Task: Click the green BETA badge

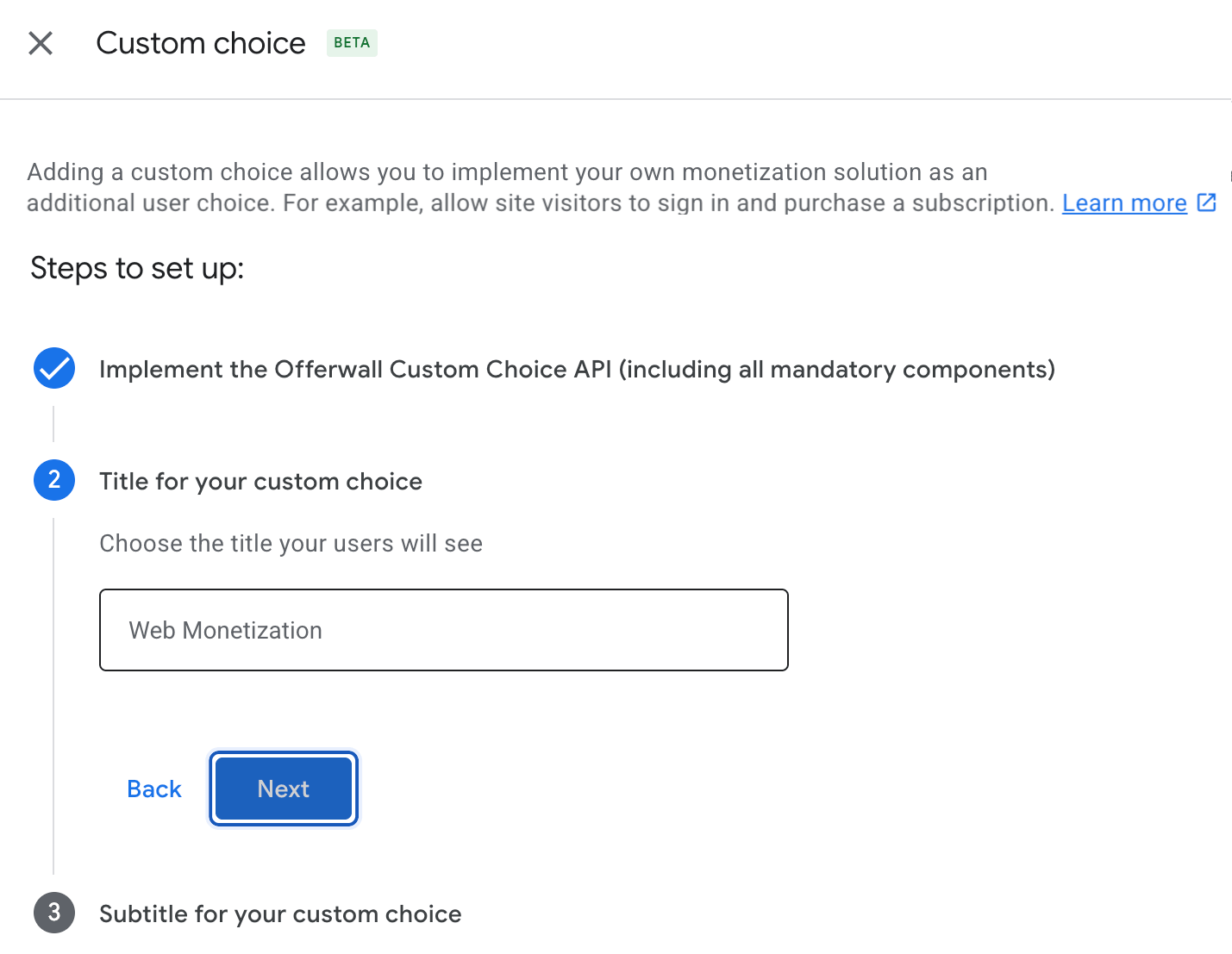Action: point(352,42)
